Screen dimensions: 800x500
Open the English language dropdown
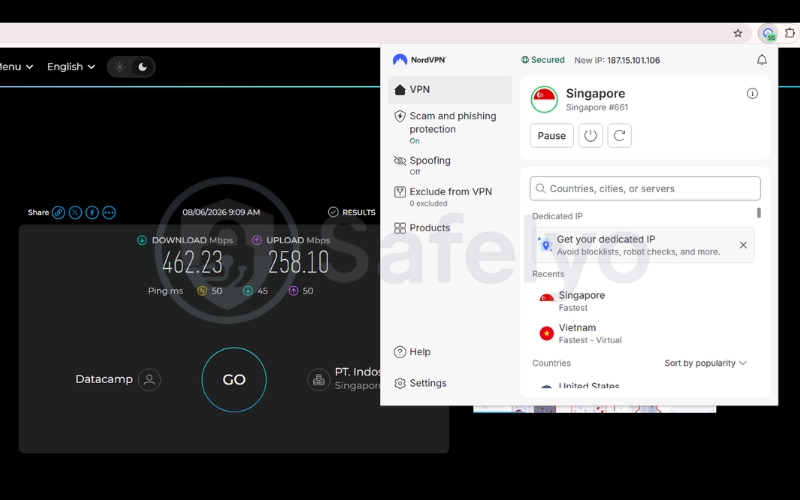point(70,67)
